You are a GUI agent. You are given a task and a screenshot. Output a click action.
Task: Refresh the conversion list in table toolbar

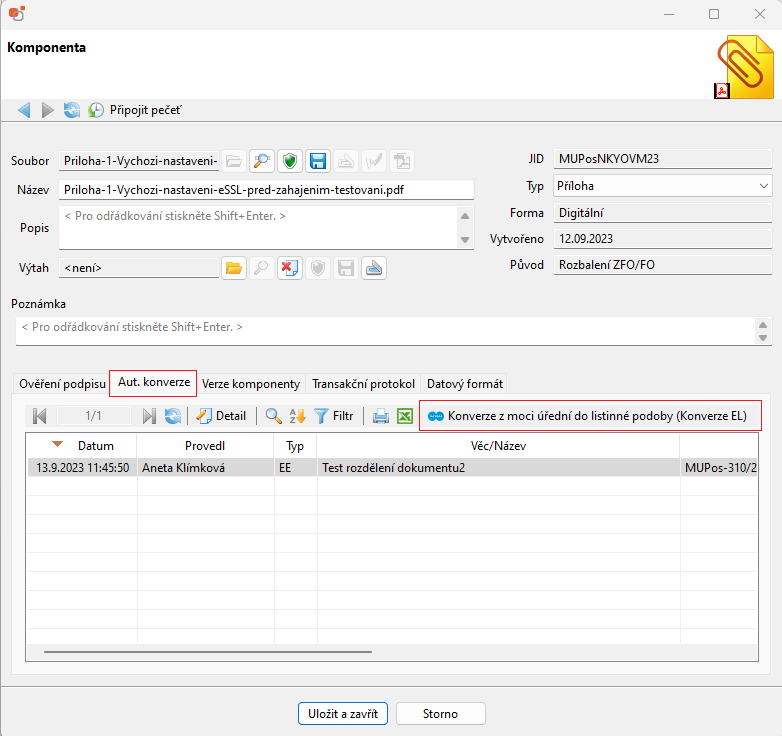(x=173, y=416)
